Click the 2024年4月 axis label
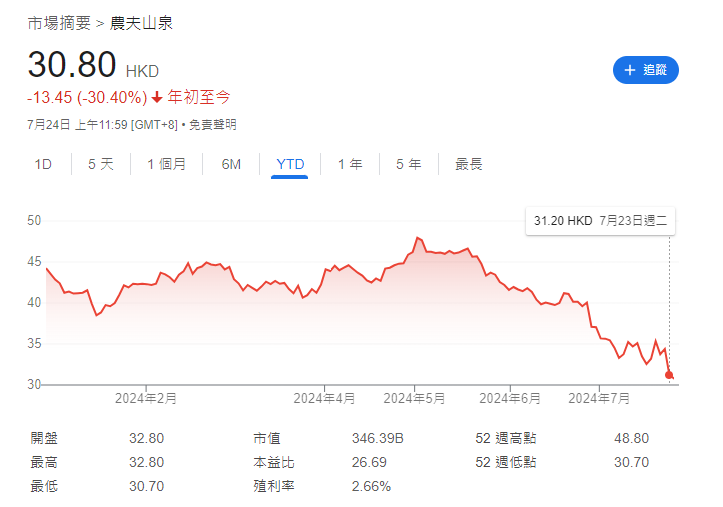Viewport: 723px width, 507px height. pos(324,398)
